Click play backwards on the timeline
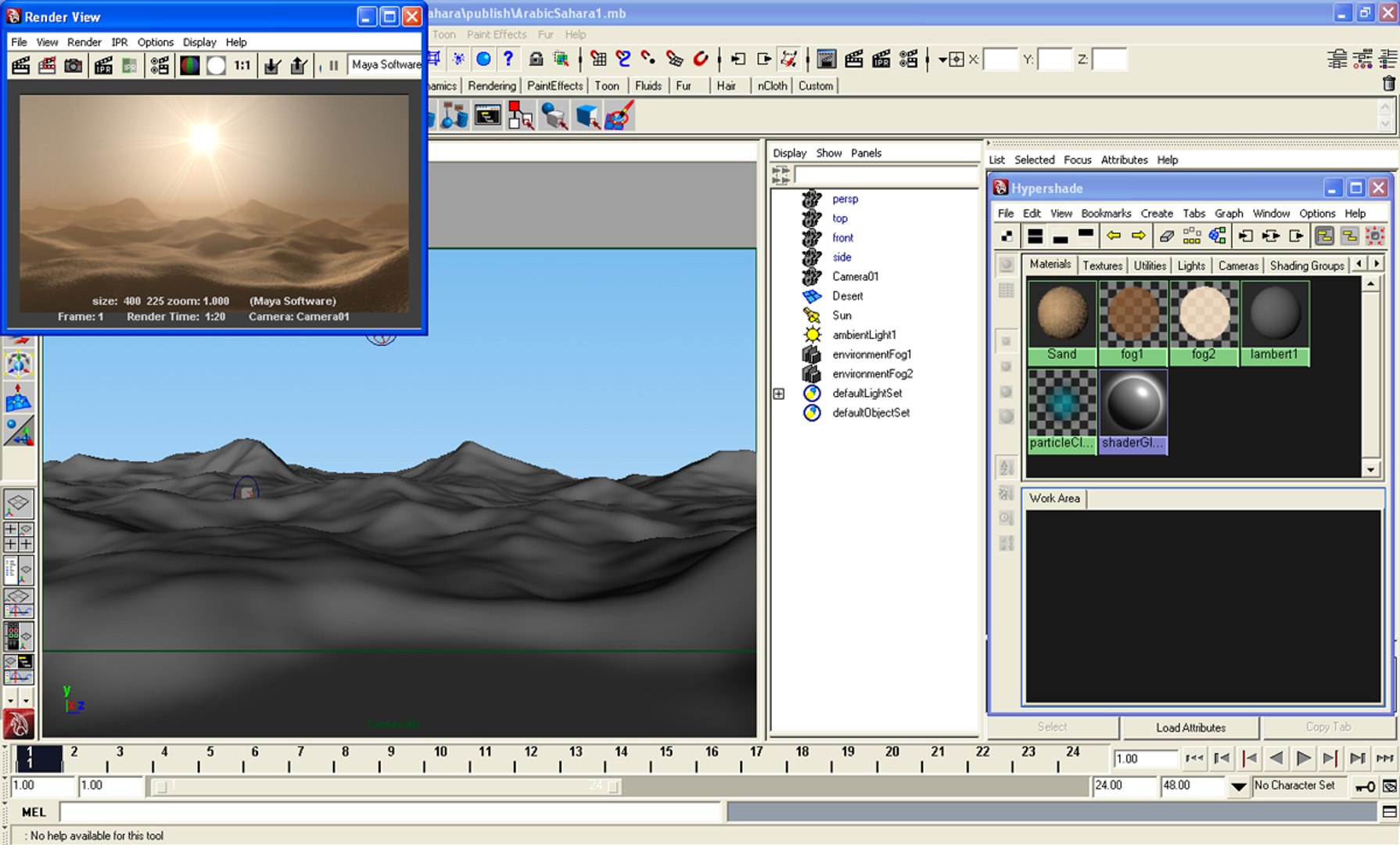Image resolution: width=1400 pixels, height=845 pixels. [1276, 758]
